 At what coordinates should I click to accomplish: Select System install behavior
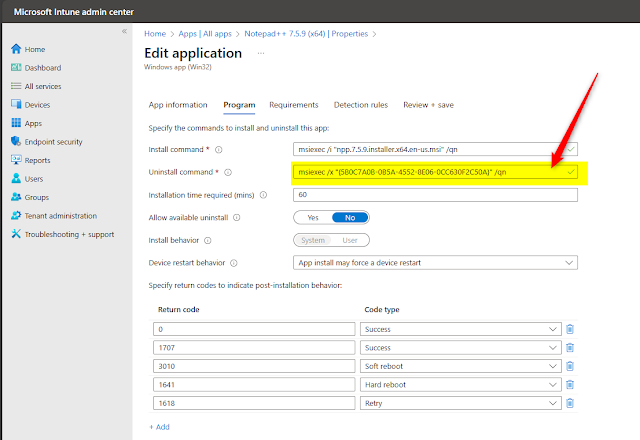point(313,240)
